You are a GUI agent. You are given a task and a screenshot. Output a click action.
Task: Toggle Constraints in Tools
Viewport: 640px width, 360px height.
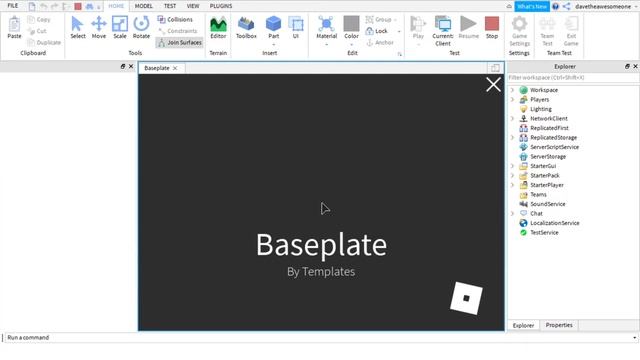178,31
